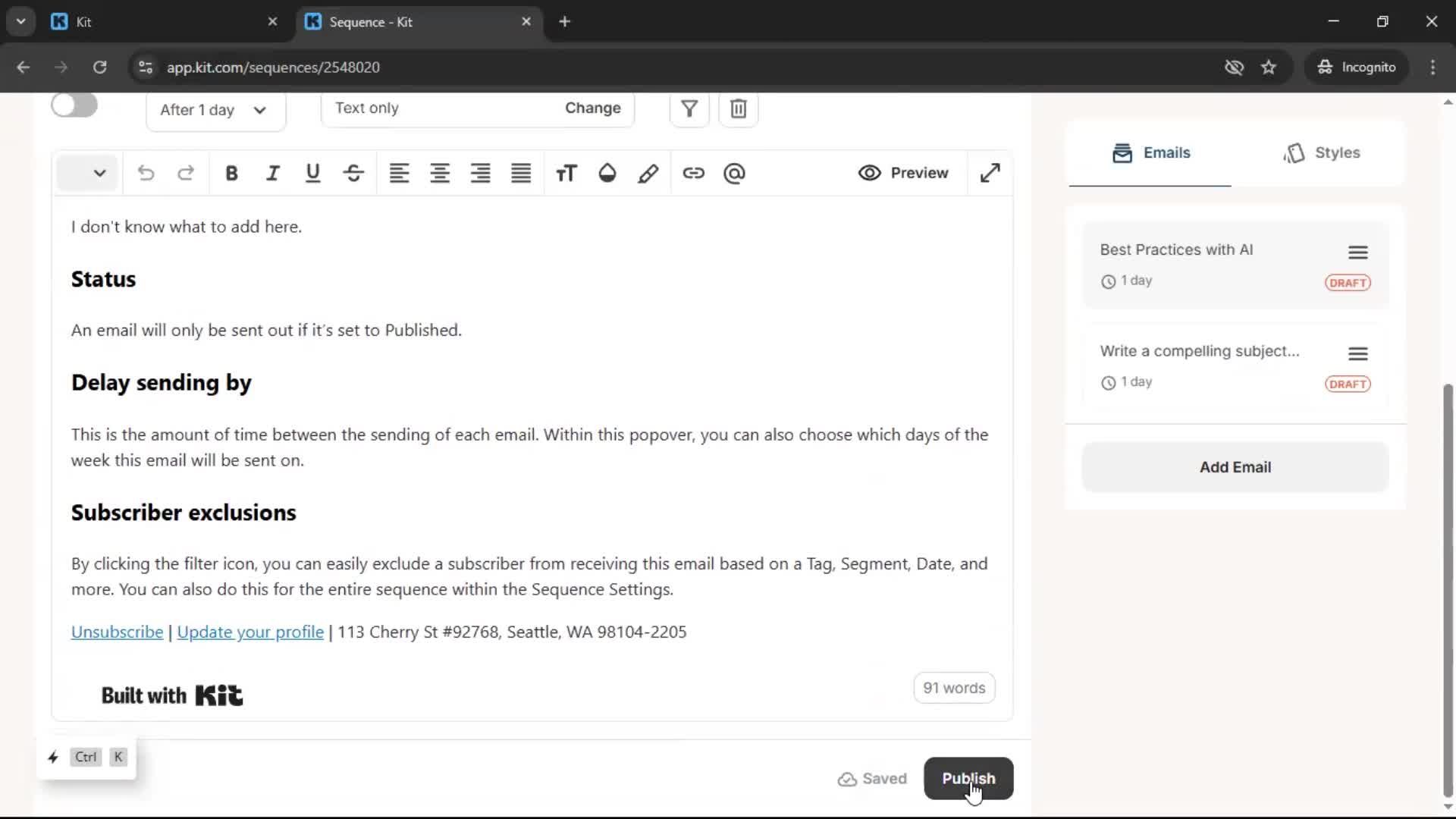The height and width of the screenshot is (819, 1456).
Task: Expand editor to fullscreen mode
Action: (990, 173)
